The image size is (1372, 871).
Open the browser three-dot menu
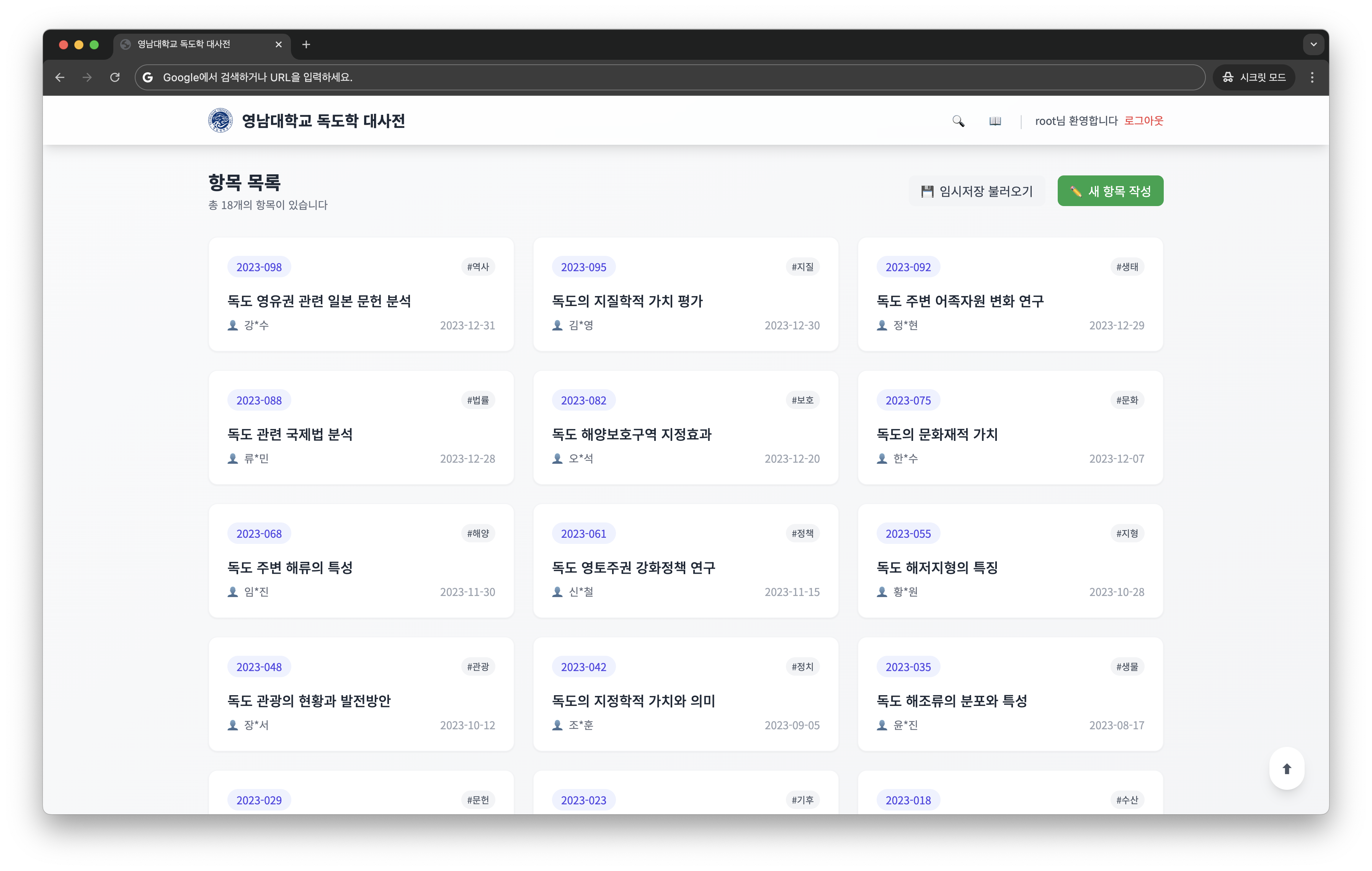[1312, 77]
